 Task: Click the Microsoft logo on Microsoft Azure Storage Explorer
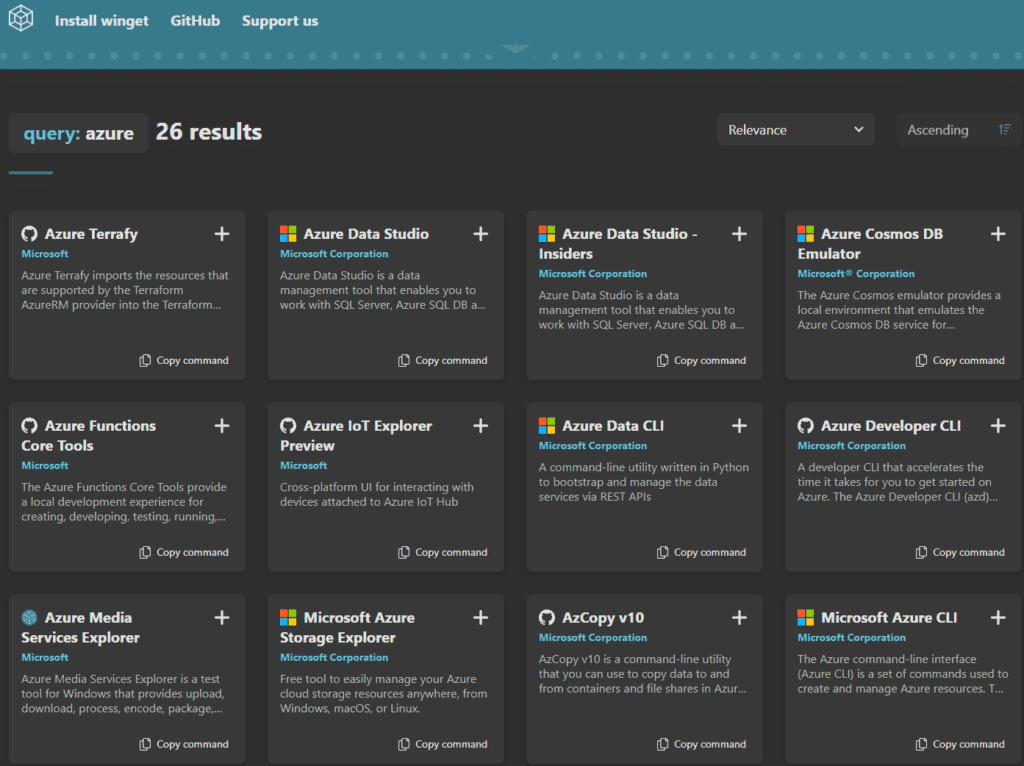click(288, 618)
